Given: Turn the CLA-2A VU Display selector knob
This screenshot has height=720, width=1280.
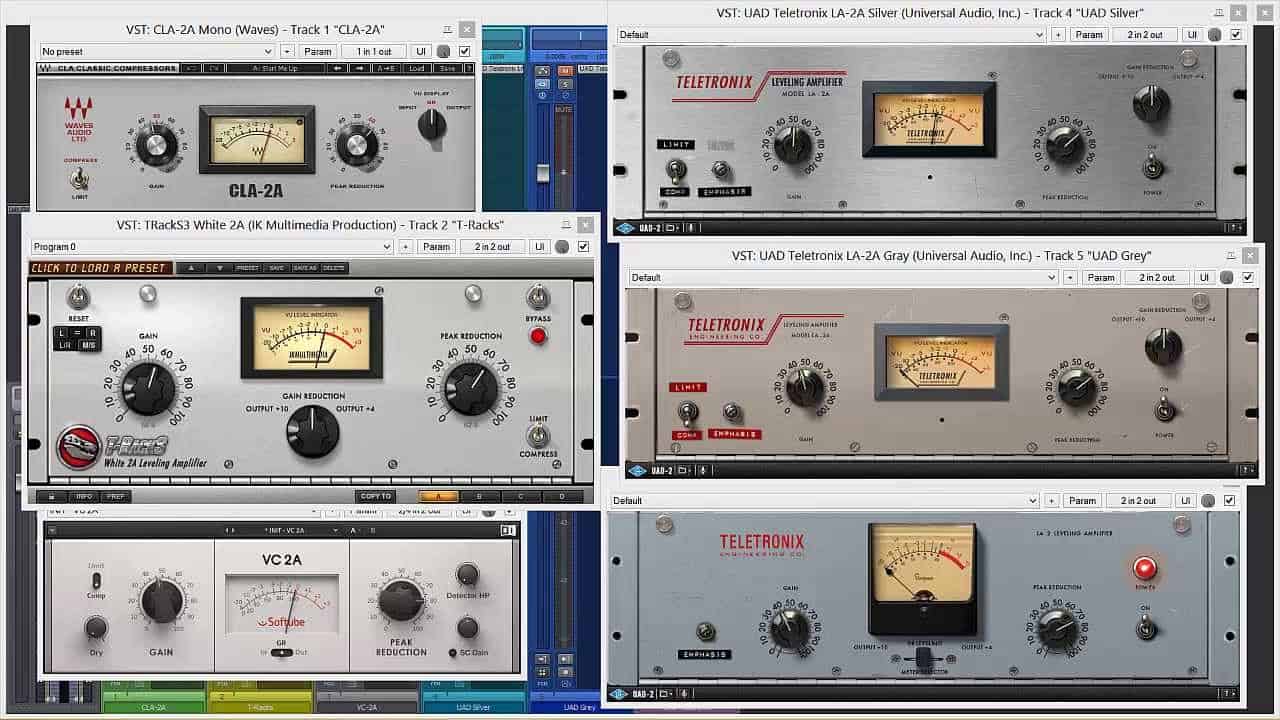Looking at the screenshot, I should (431, 122).
